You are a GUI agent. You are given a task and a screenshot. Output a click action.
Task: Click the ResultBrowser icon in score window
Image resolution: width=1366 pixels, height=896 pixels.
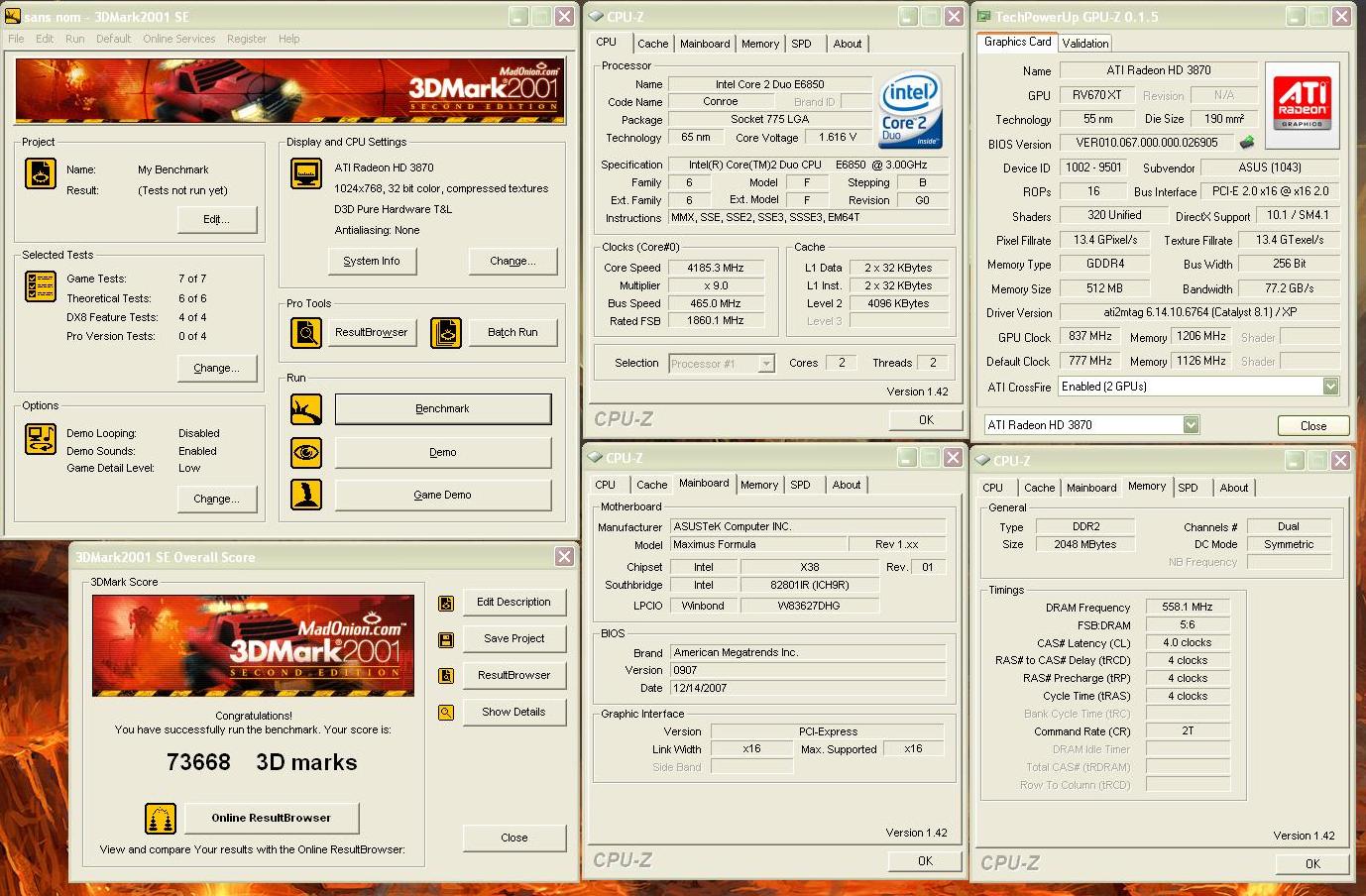[446, 676]
